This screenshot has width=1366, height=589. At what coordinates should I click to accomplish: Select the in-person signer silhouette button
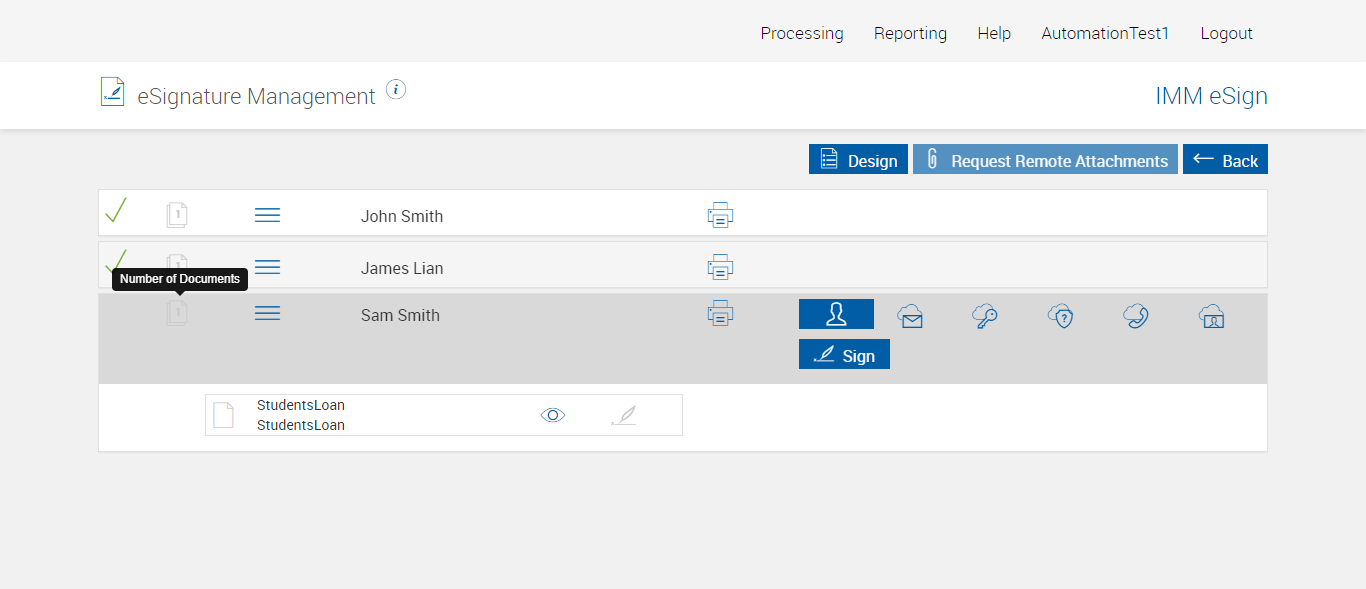click(x=836, y=314)
